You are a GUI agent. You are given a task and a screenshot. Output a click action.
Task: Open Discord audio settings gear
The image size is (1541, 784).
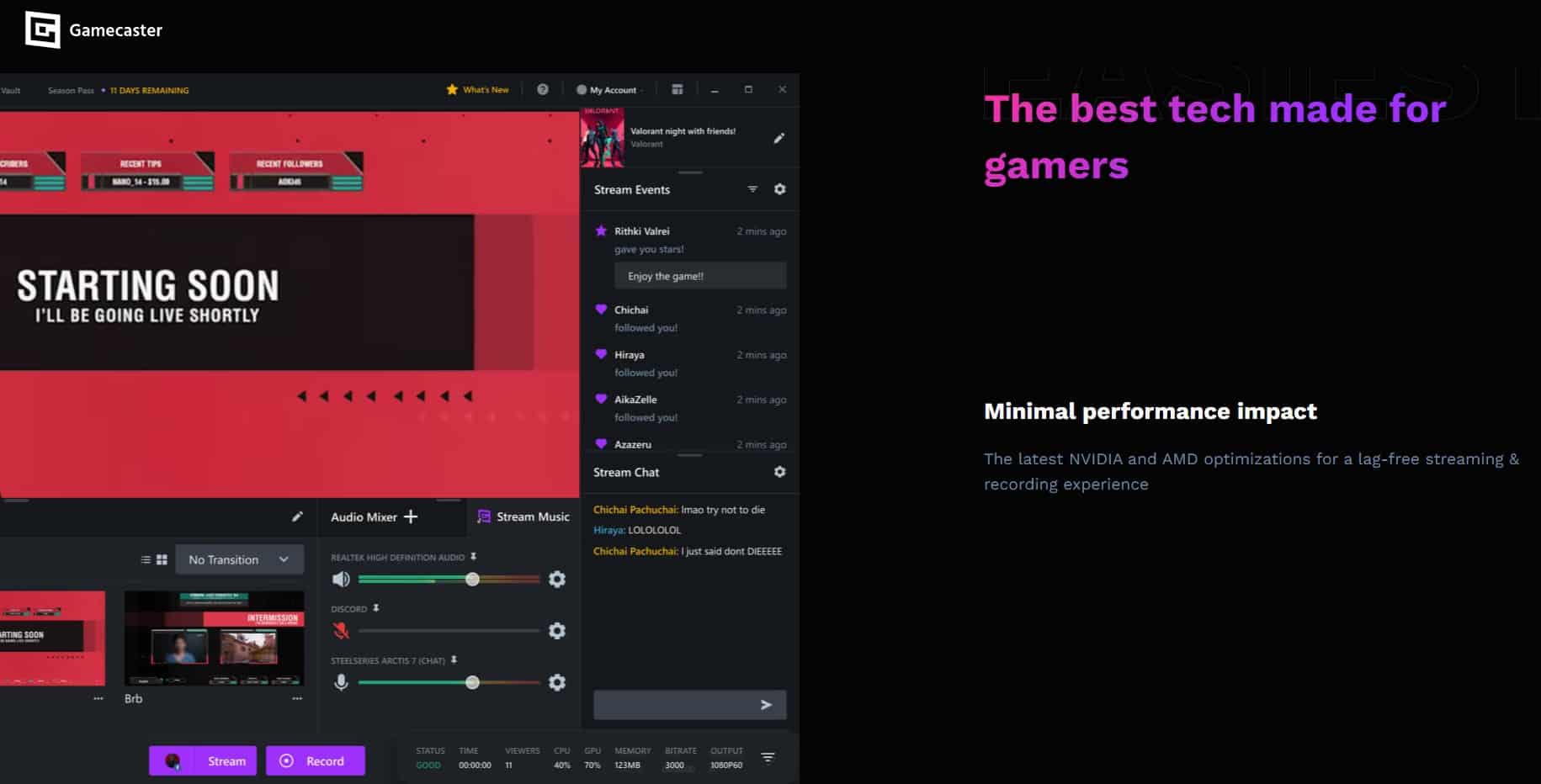click(x=557, y=631)
